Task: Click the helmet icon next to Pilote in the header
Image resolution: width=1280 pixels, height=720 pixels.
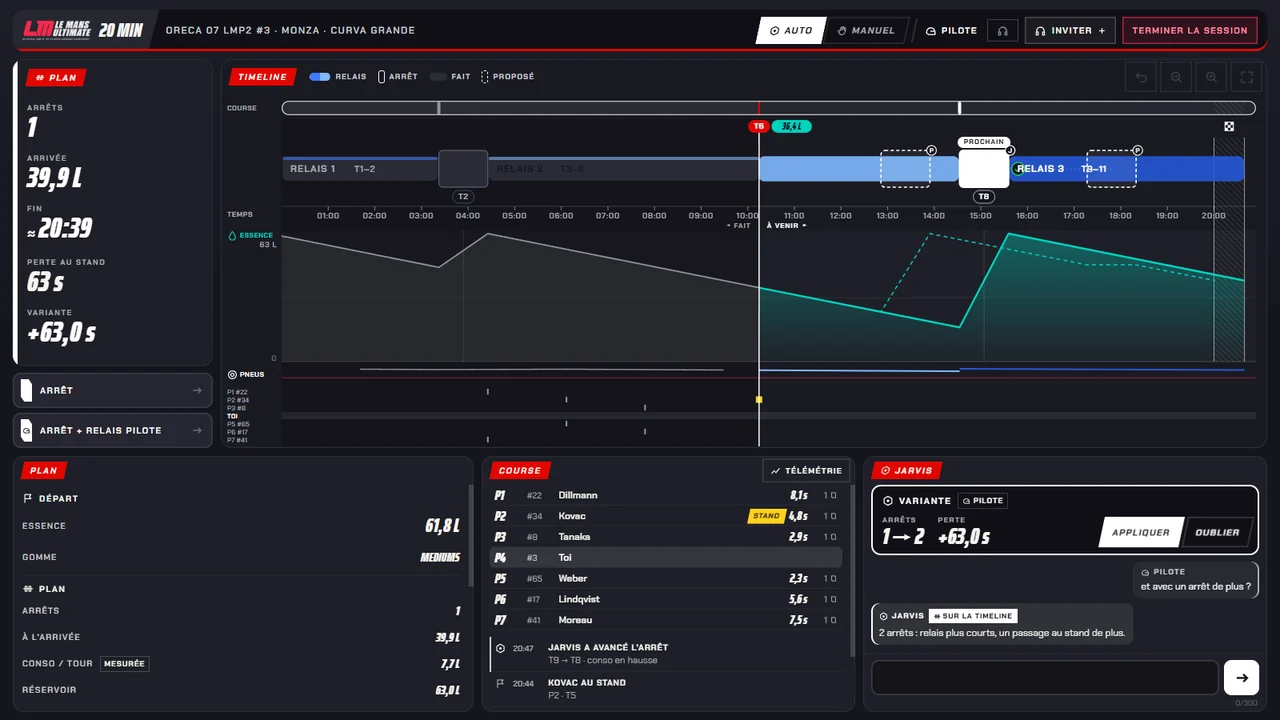Action: (931, 31)
